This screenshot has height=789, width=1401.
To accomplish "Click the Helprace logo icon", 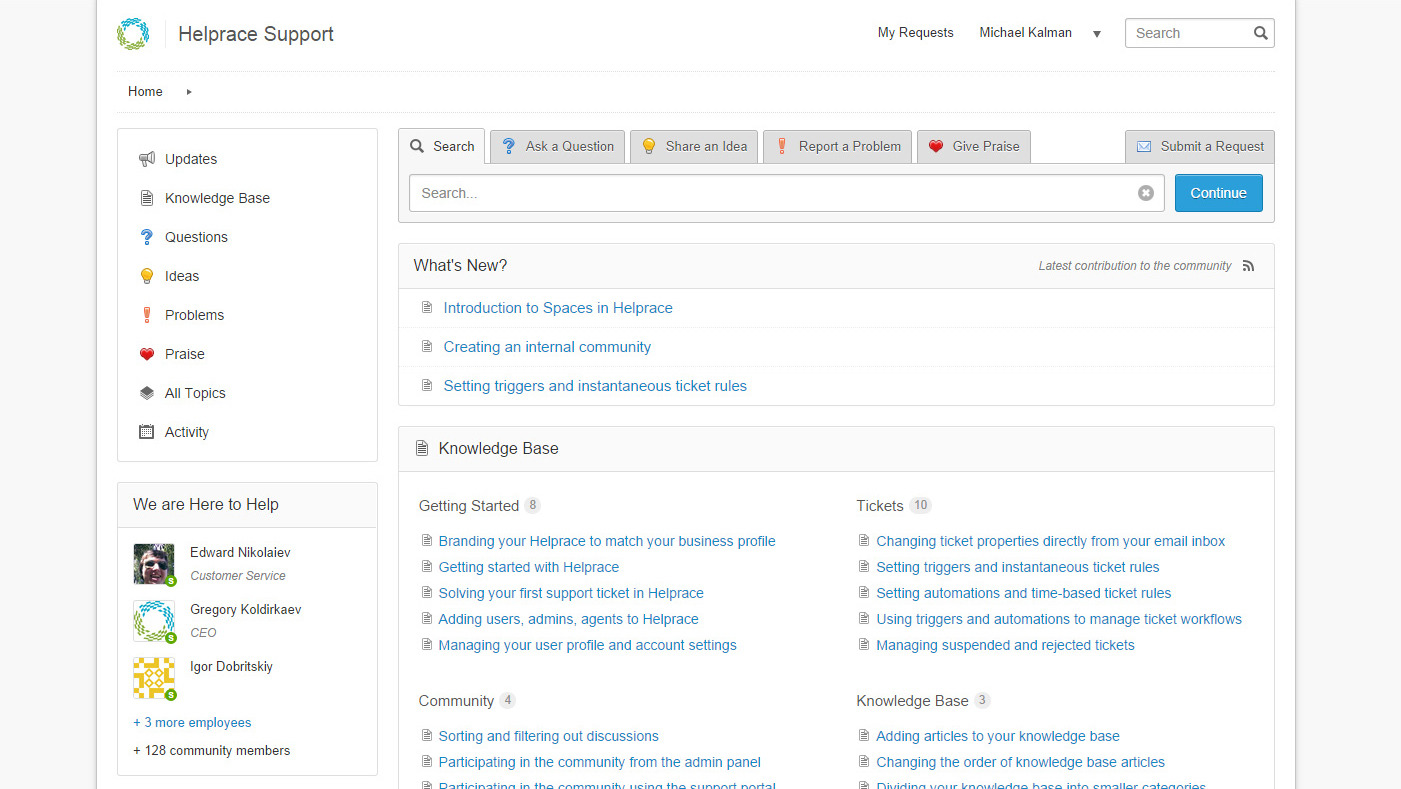I will coord(133,34).
